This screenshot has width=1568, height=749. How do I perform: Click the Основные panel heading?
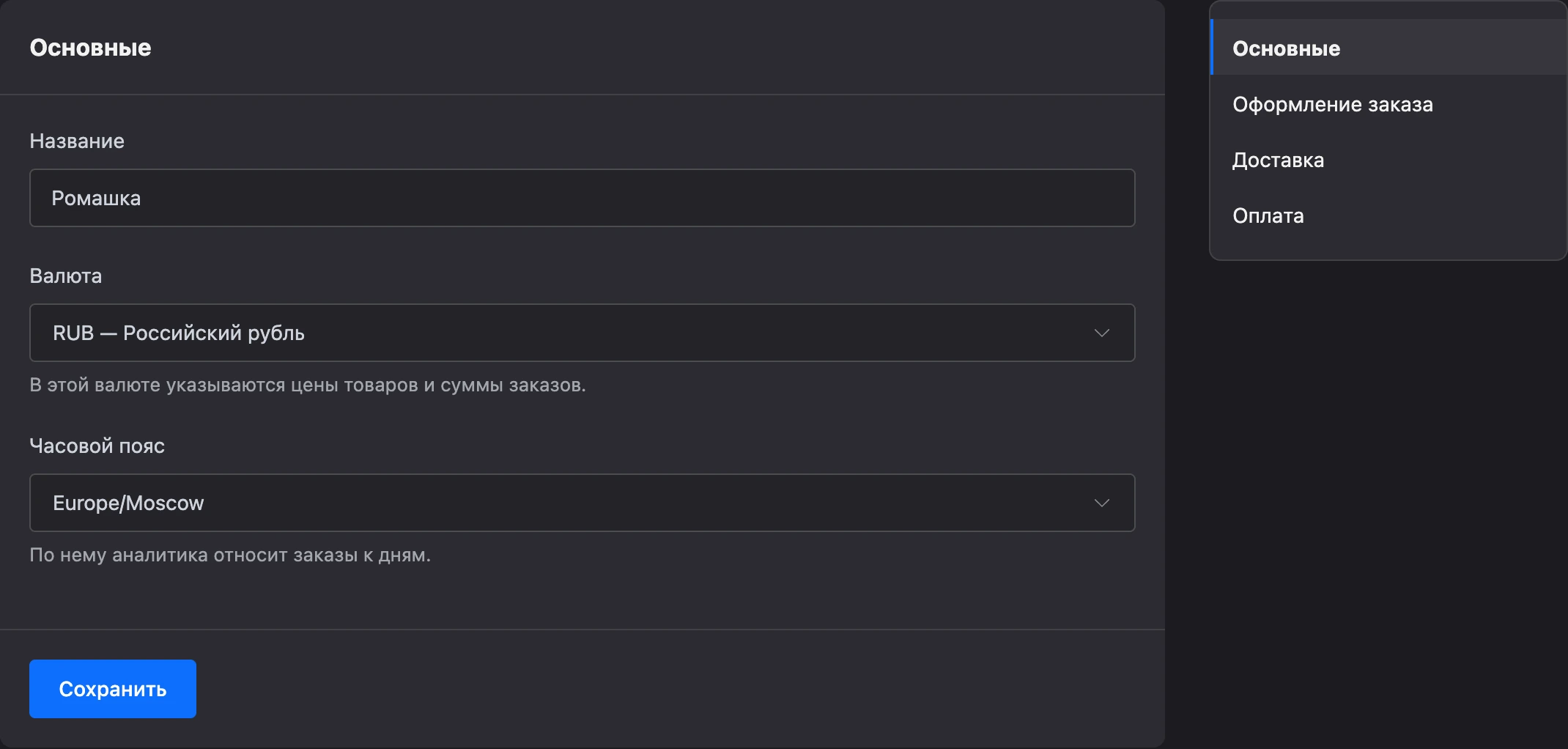[91, 48]
